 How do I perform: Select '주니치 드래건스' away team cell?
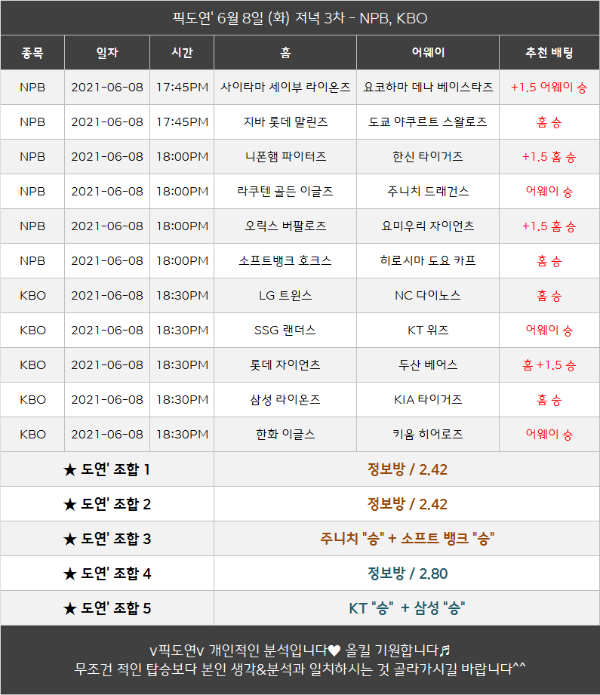(x=428, y=191)
